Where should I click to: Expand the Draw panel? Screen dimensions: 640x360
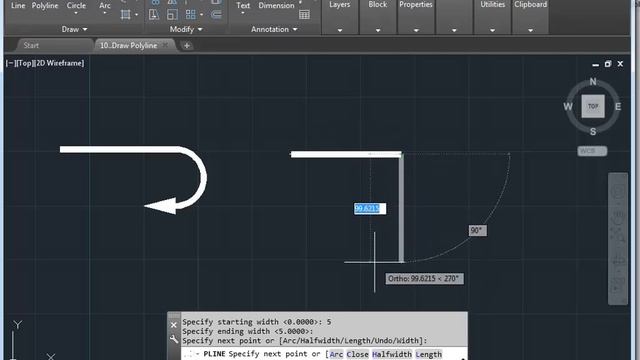tap(74, 29)
